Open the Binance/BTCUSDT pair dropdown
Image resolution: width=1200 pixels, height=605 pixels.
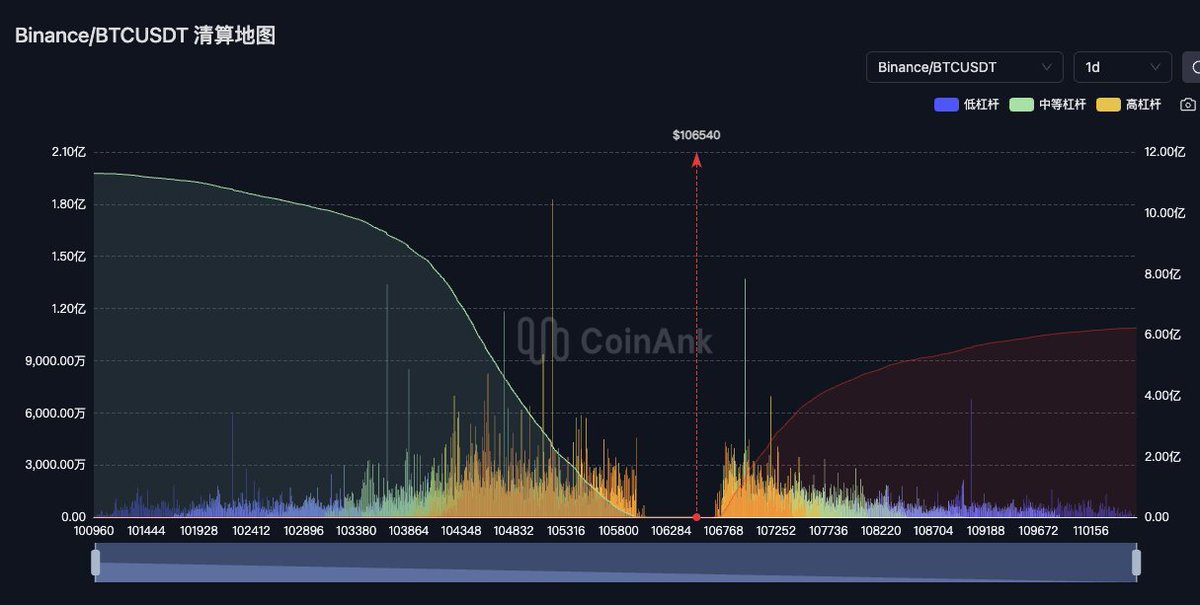tap(964, 67)
